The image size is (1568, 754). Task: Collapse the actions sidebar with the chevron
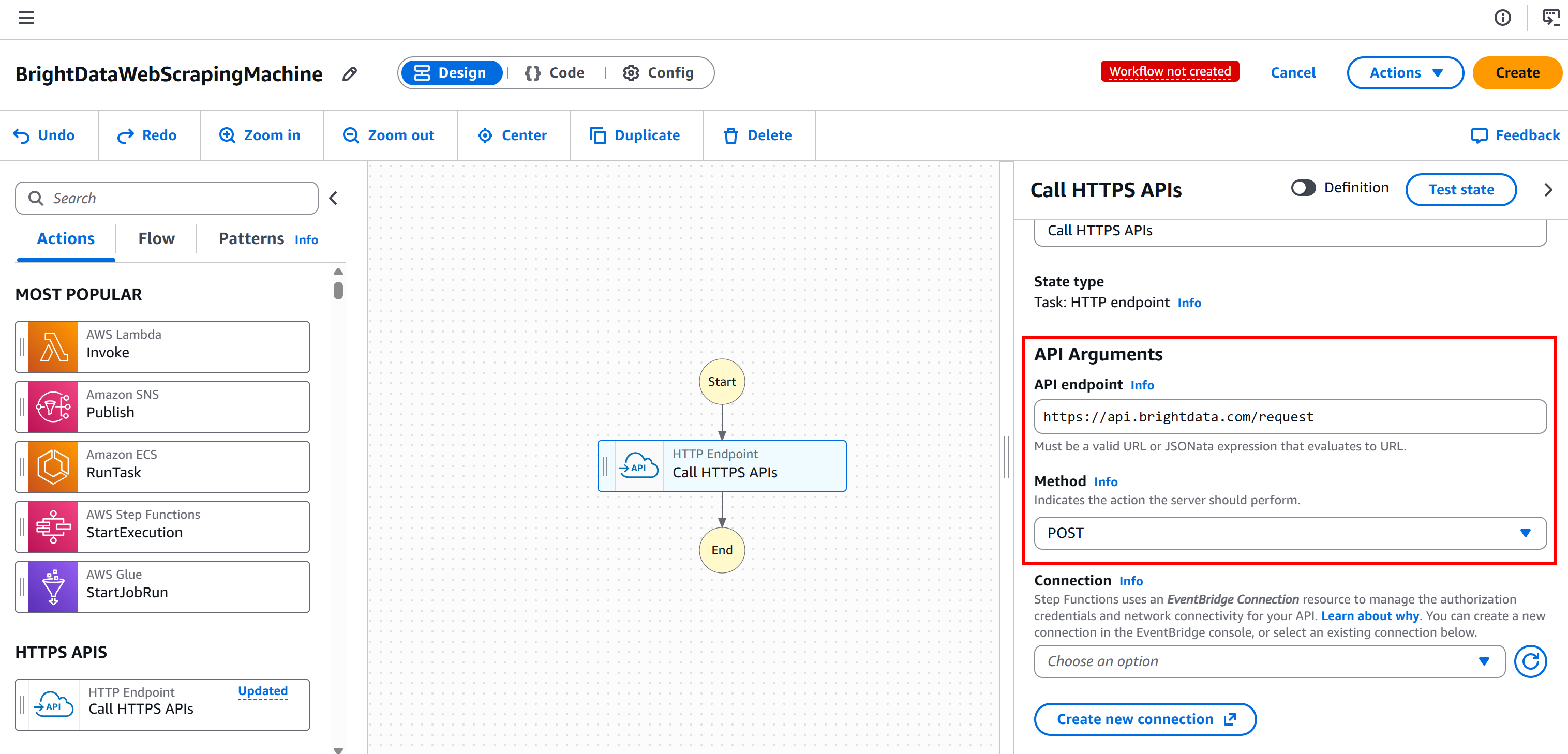(333, 198)
